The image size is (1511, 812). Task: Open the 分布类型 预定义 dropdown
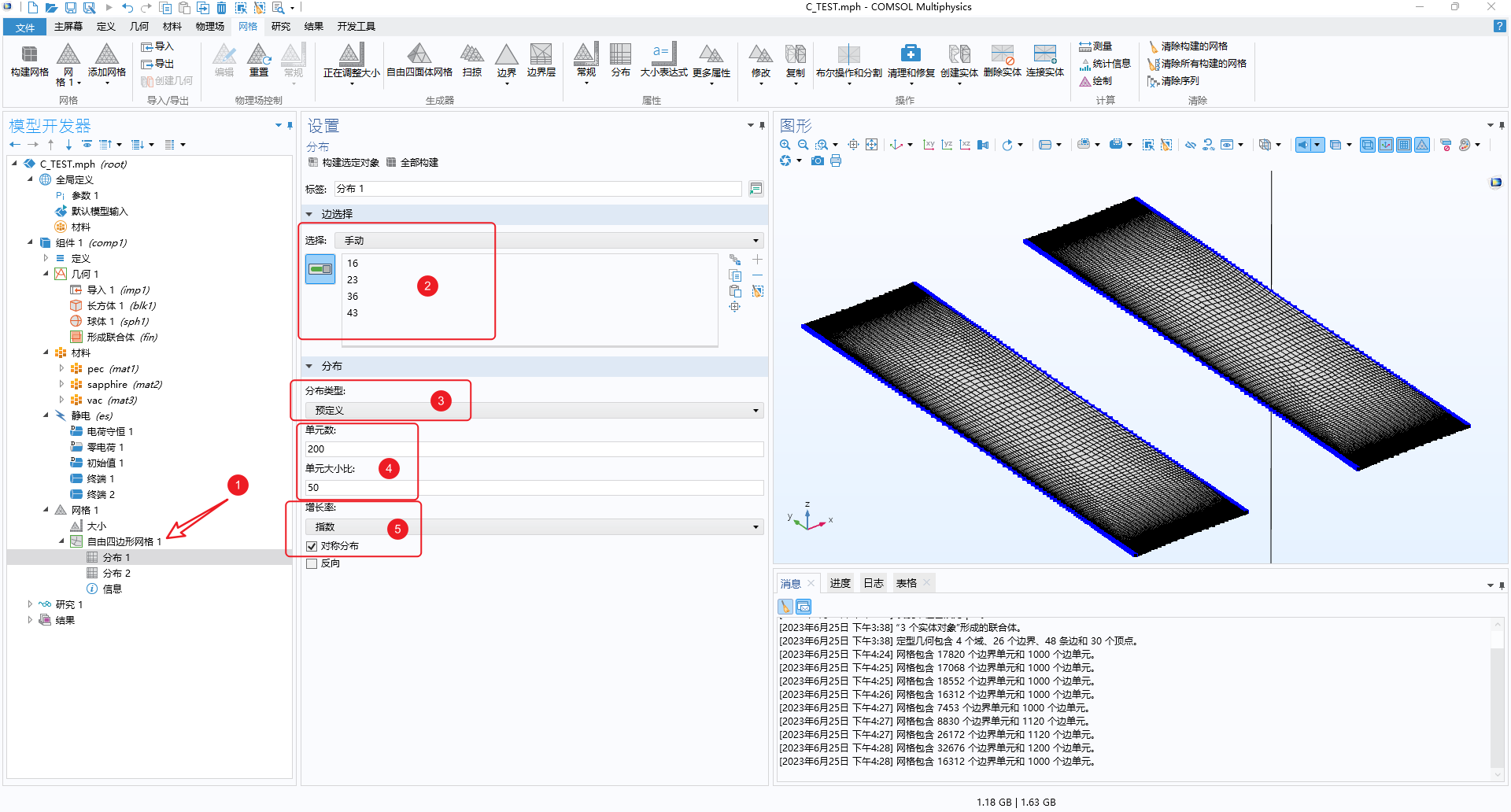coord(534,411)
